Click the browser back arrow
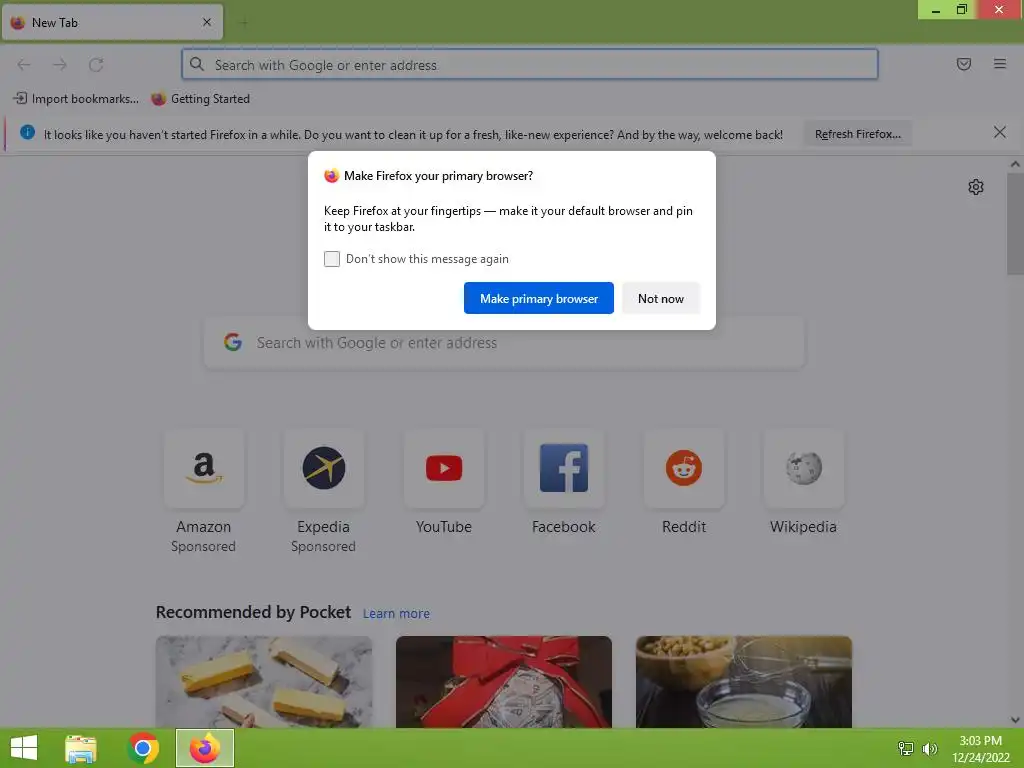Screen dimensions: 1024x768 coord(24,65)
